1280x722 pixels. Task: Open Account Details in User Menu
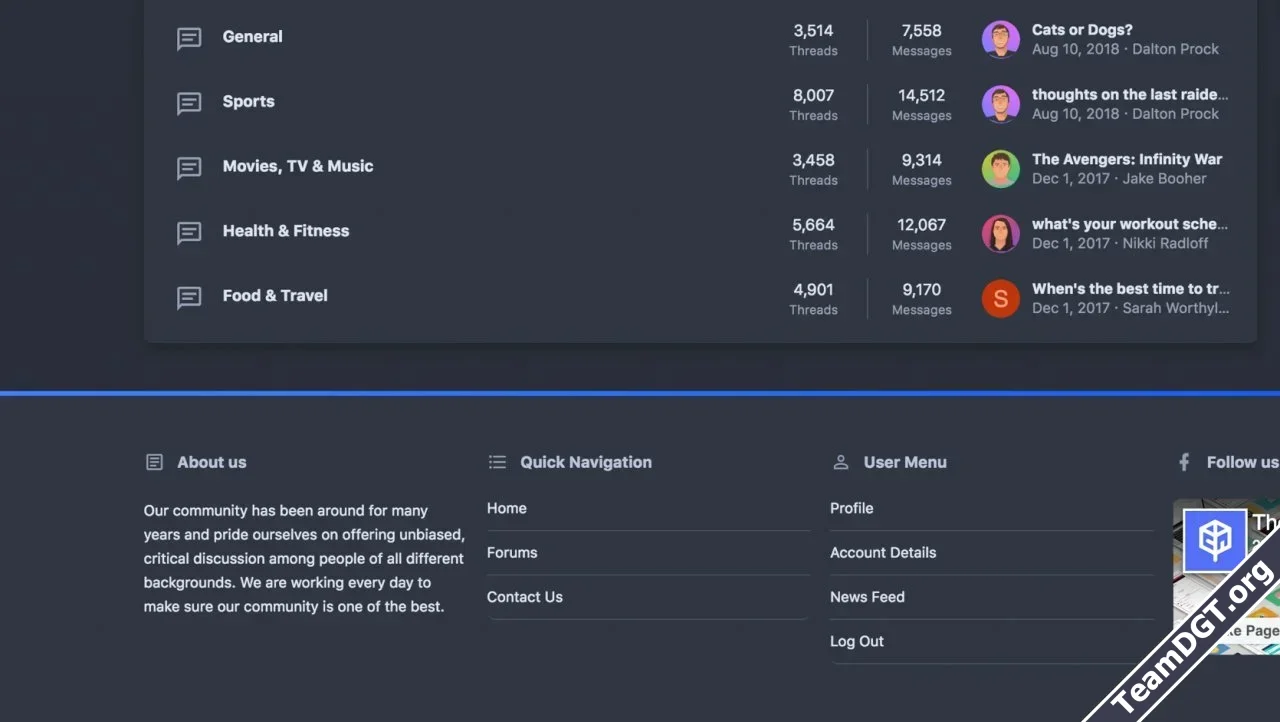883,552
